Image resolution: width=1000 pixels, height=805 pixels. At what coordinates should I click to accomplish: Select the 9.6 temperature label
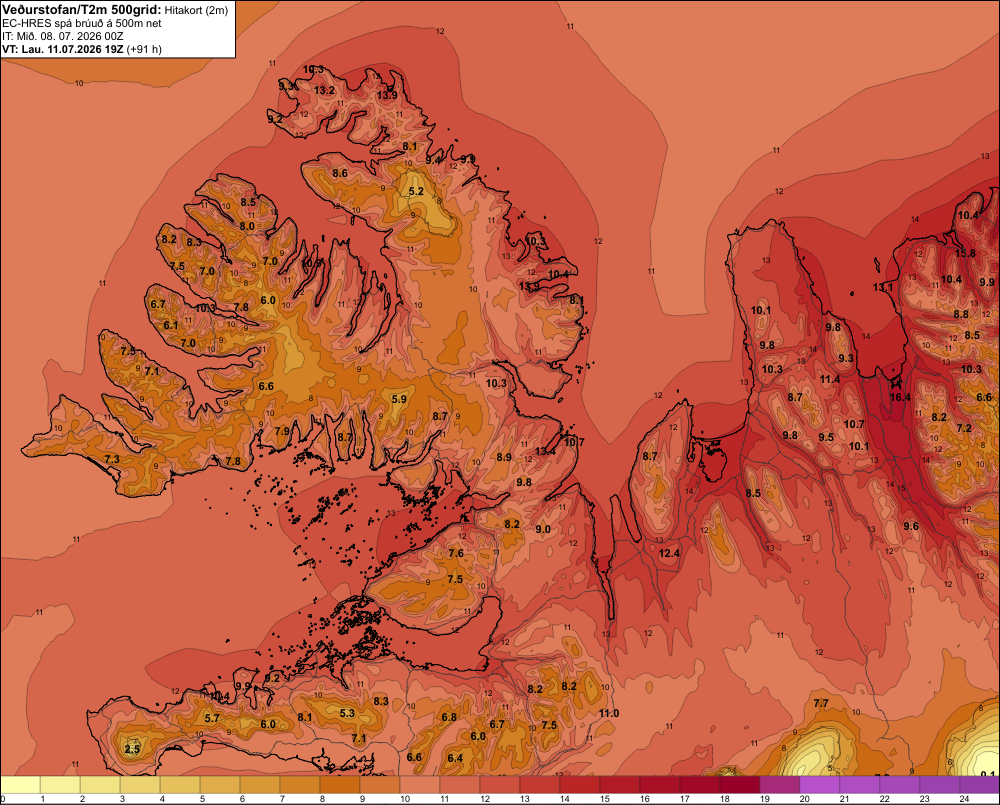click(911, 526)
